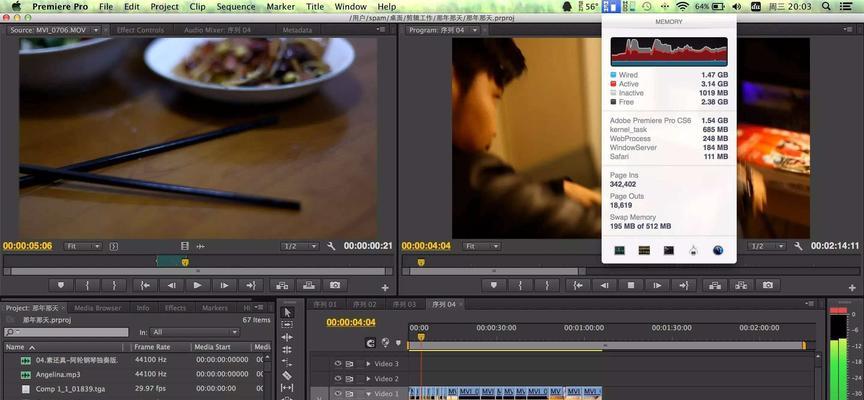Click Insert button in Source monitor
The width and height of the screenshot is (864, 400).
click(x=282, y=285)
